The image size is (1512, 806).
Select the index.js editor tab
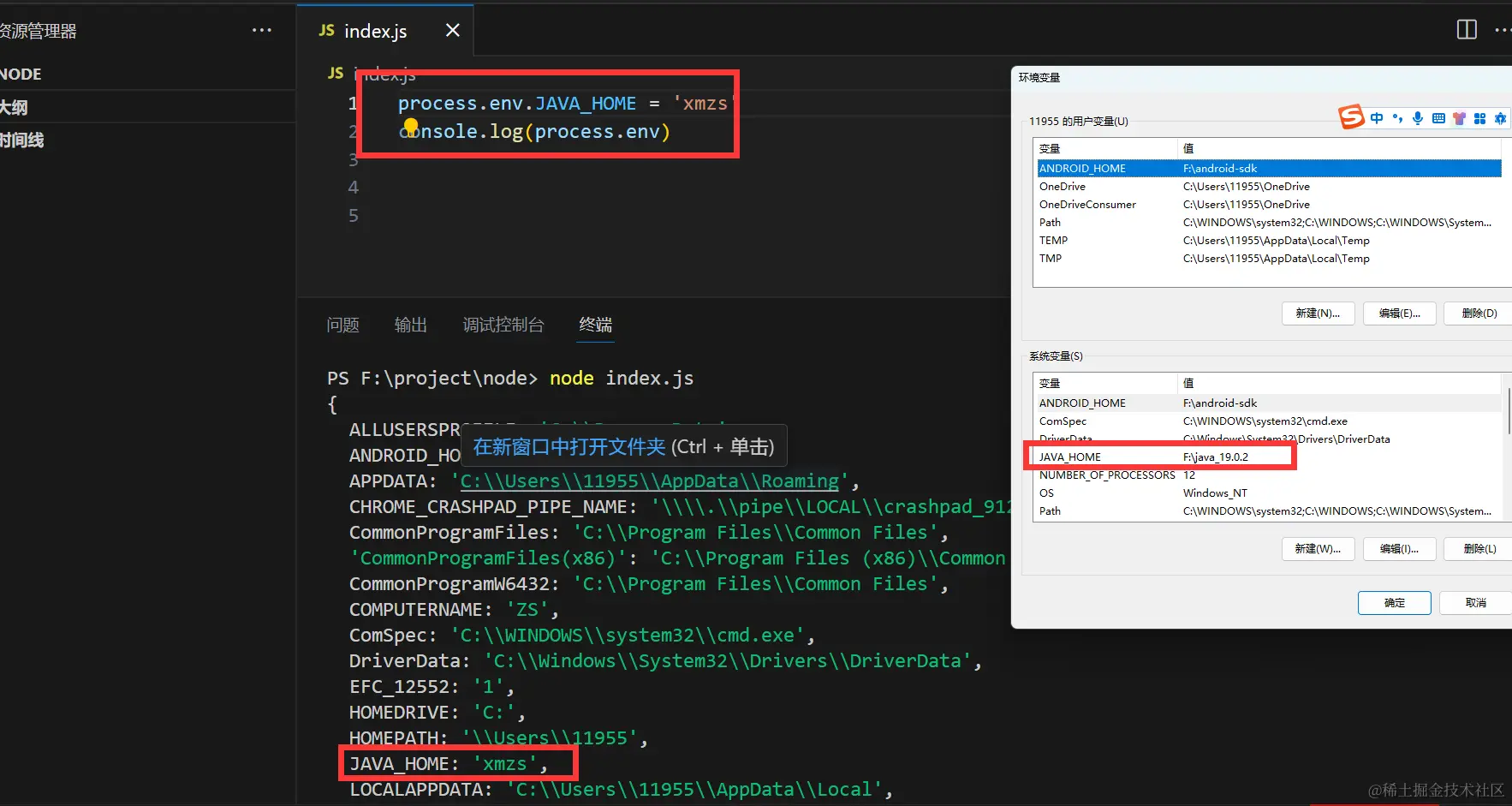point(384,31)
